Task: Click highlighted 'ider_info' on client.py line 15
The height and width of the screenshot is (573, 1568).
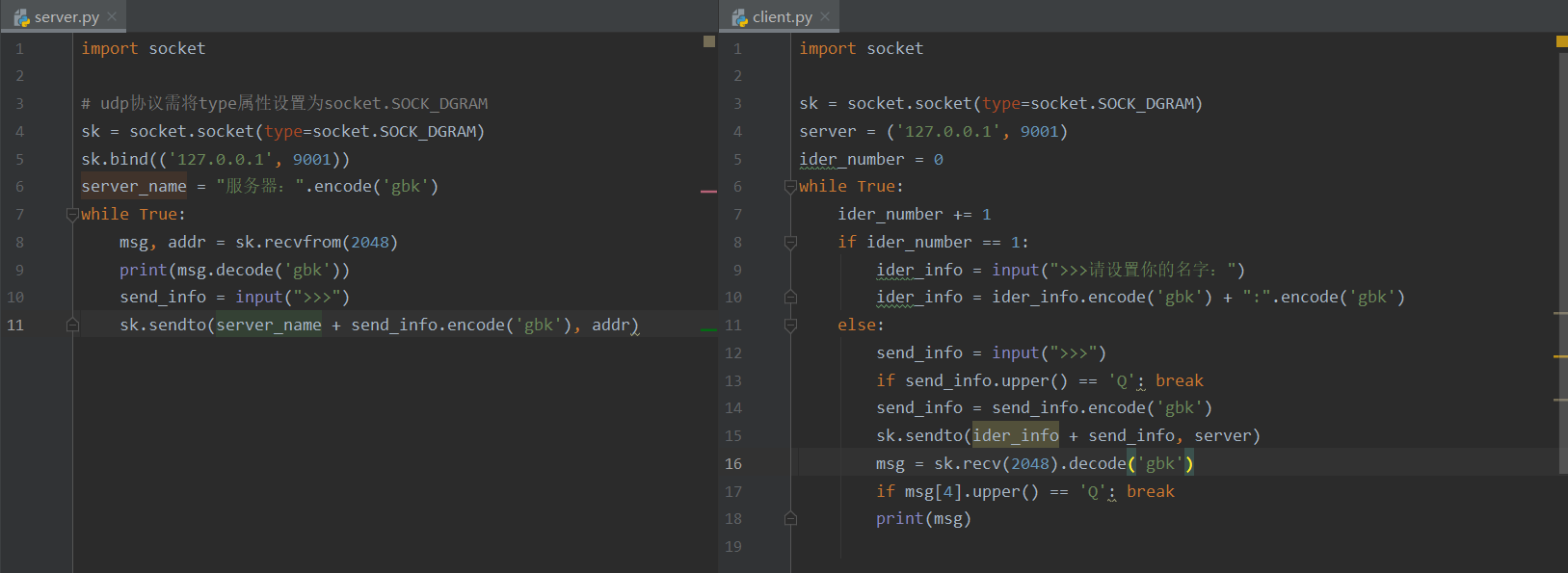Action: 1016,436
